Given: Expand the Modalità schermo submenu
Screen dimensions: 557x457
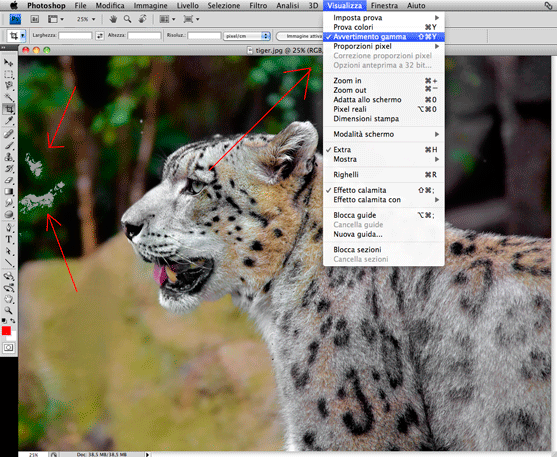Looking at the screenshot, I should [384, 134].
